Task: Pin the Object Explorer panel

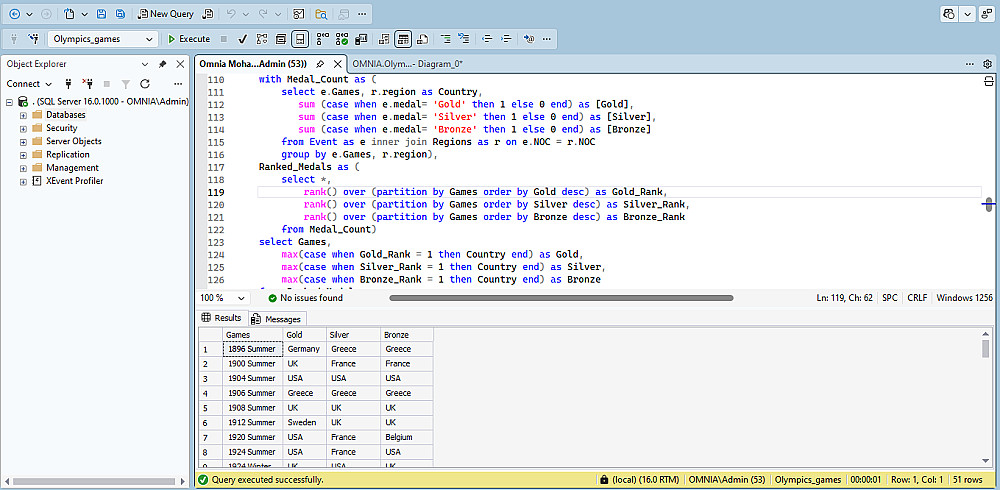Action: pos(163,63)
